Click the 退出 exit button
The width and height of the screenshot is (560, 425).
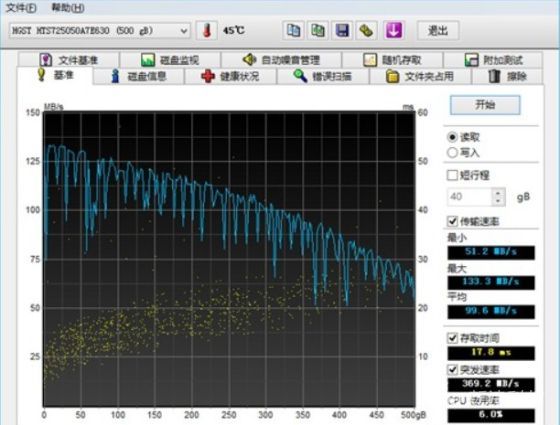click(x=438, y=31)
